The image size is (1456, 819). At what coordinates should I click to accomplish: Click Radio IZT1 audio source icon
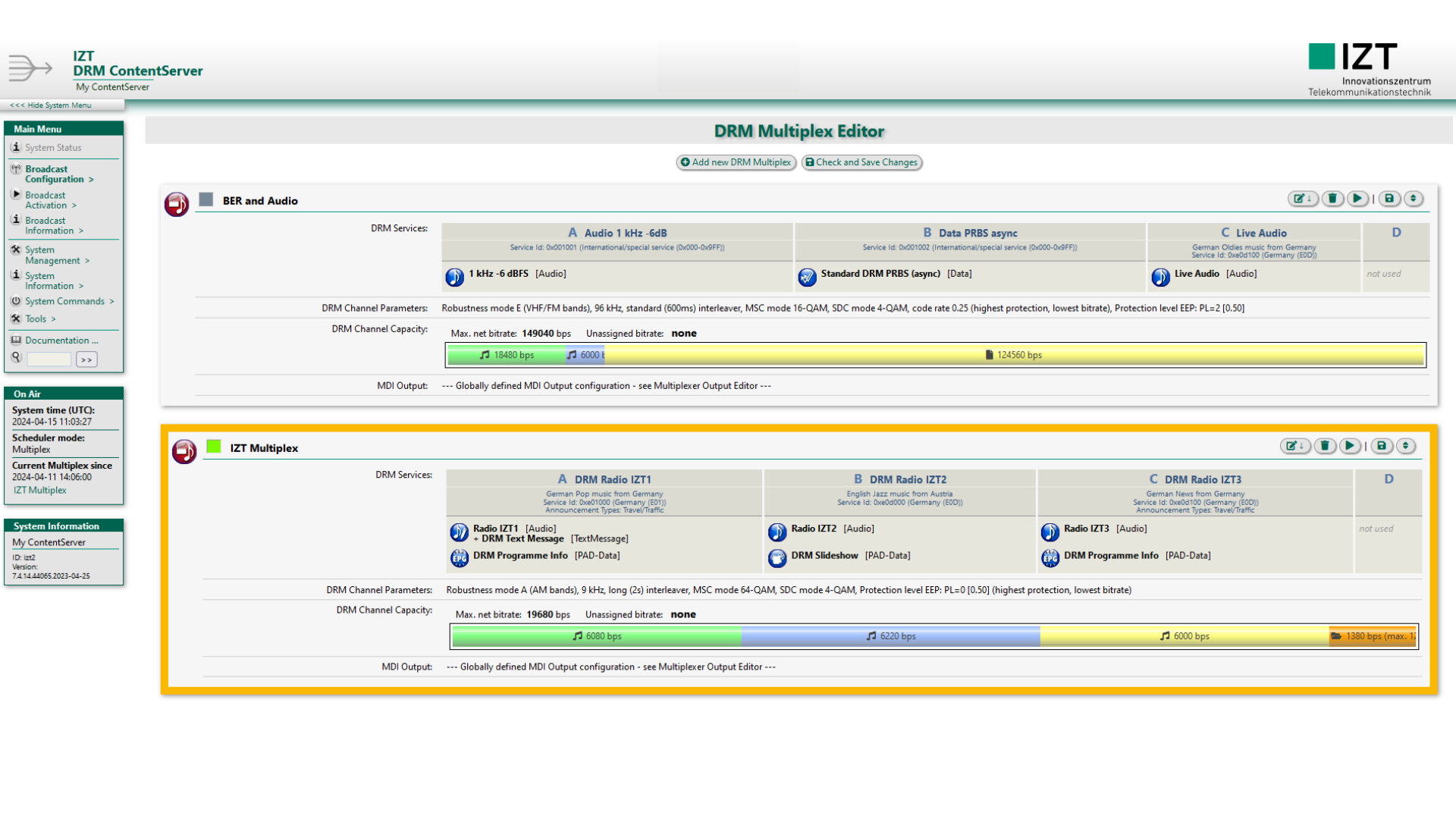point(459,532)
